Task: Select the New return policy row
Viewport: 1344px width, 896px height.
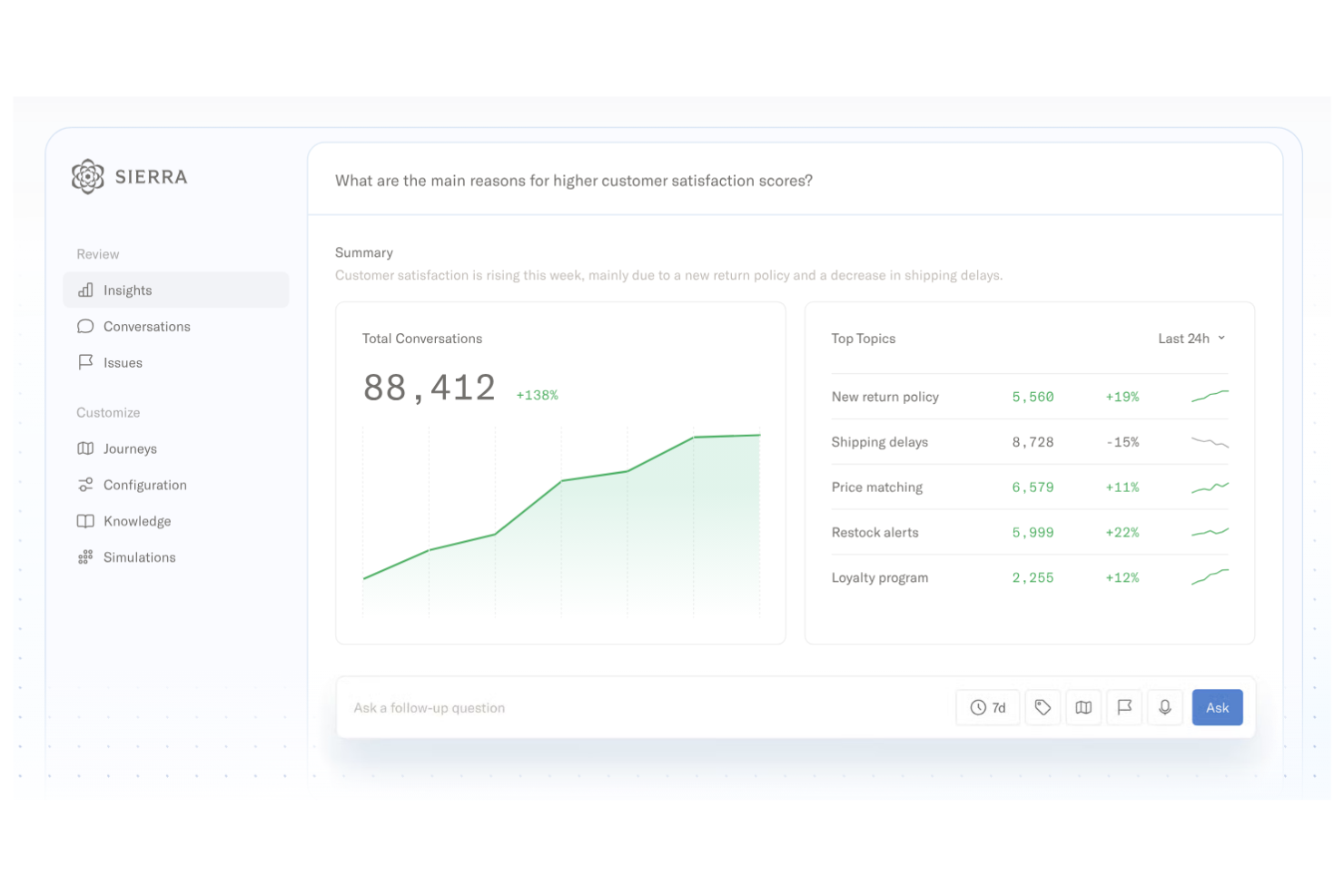Action: [885, 397]
